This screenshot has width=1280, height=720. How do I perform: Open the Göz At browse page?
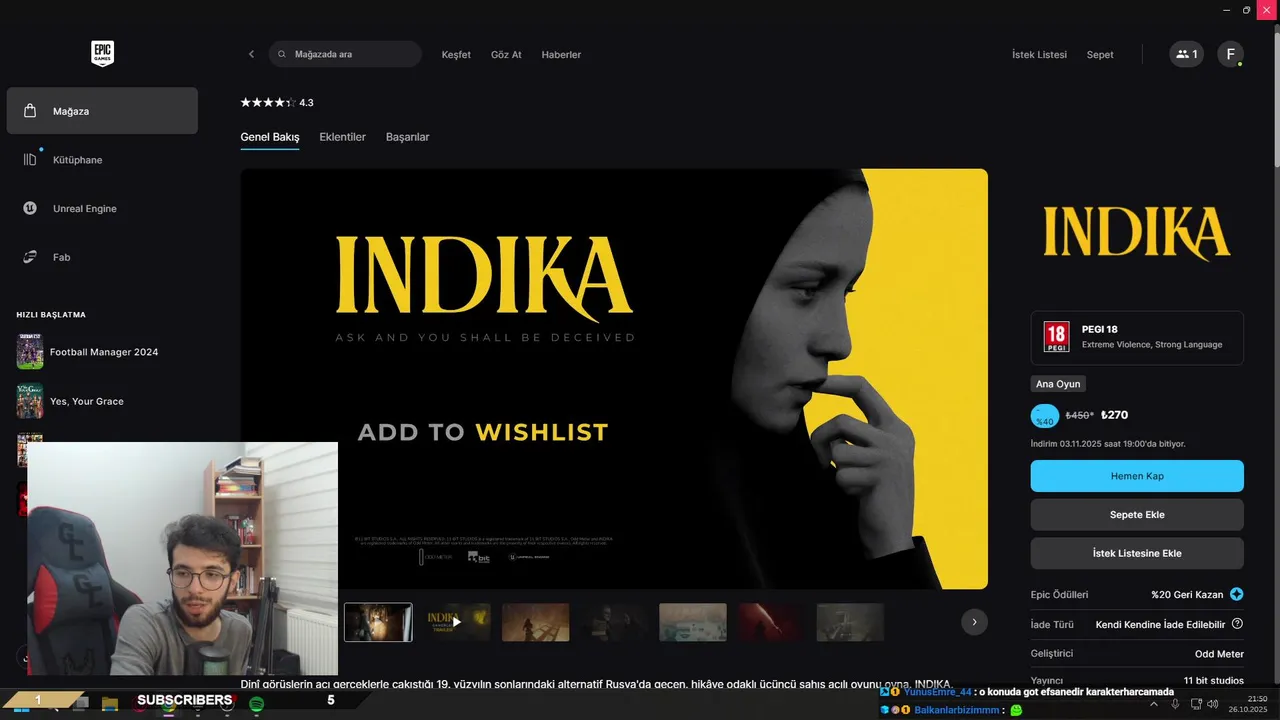506,55
